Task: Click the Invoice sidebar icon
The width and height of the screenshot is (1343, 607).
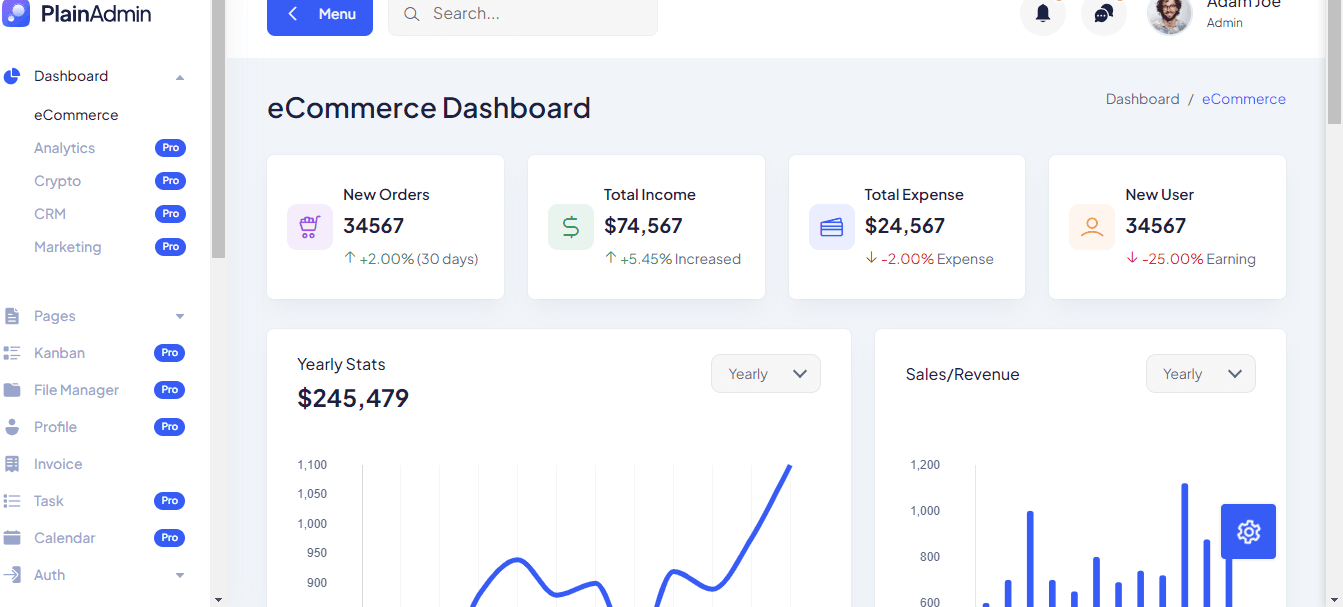Action: click(x=13, y=463)
